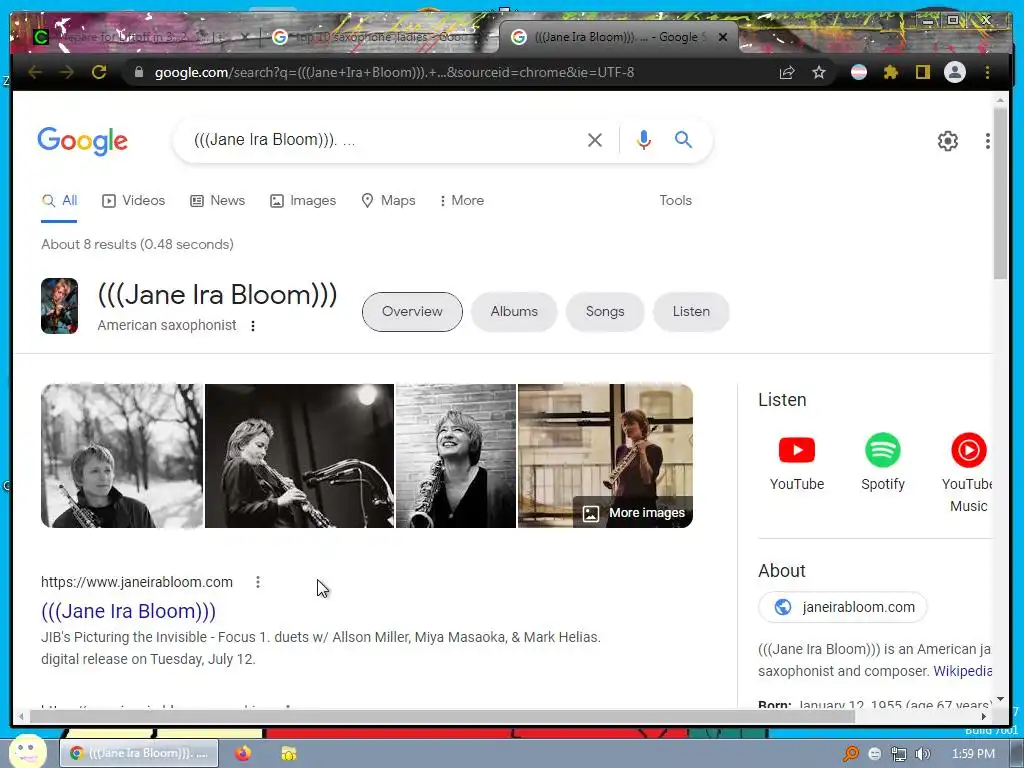This screenshot has width=1024, height=768.
Task: Open file explorer folder from taskbar
Action: tap(288, 753)
